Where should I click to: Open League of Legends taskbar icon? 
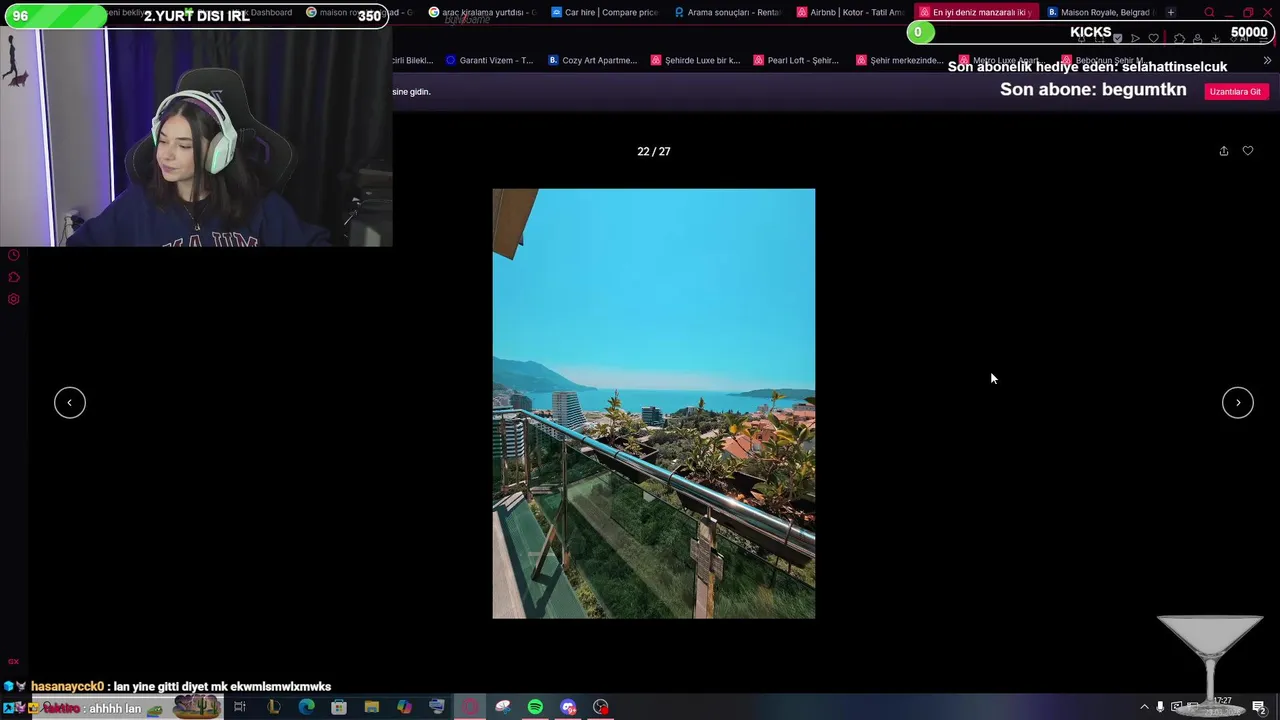click(273, 707)
